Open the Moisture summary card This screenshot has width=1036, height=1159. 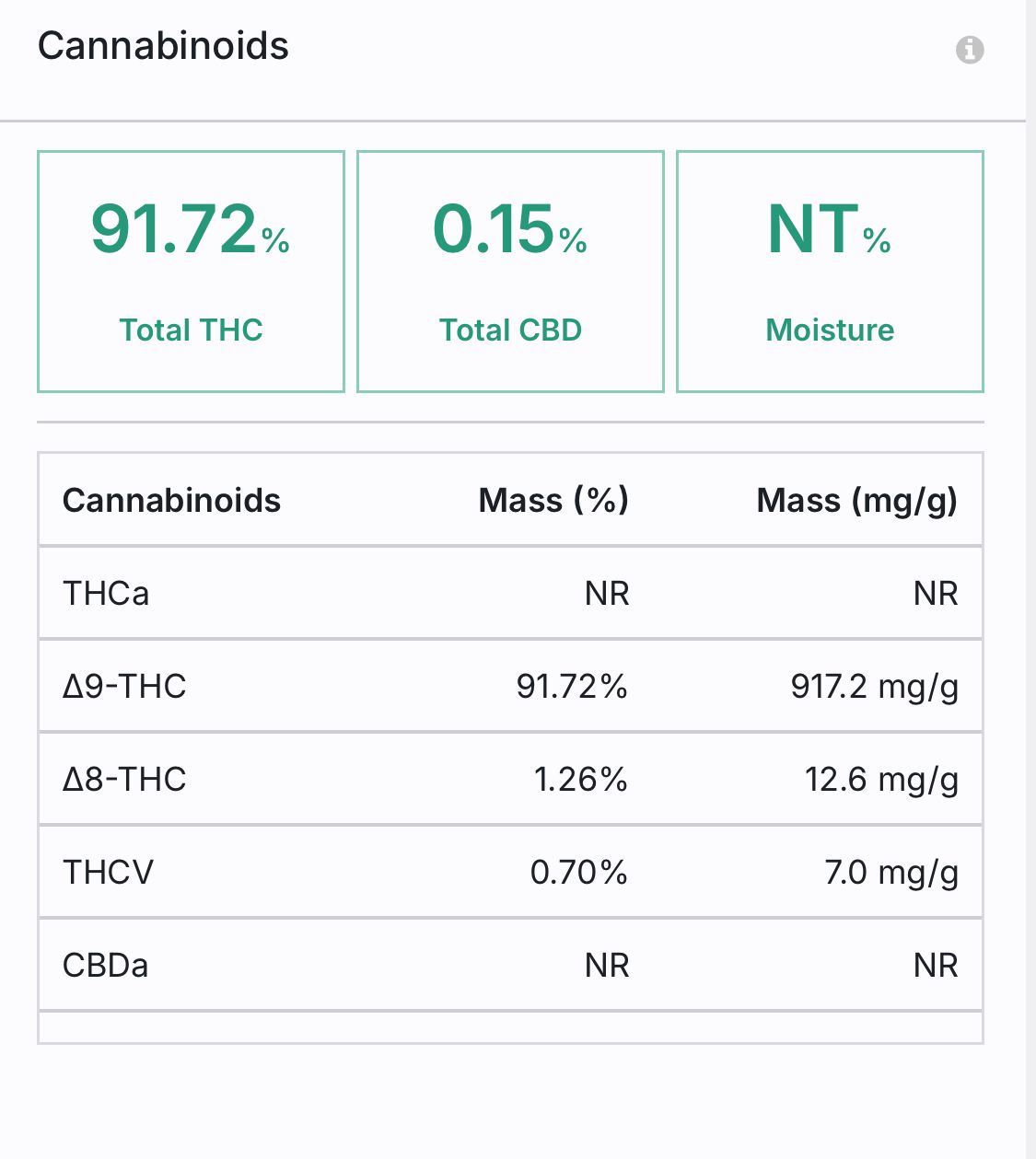tap(830, 272)
